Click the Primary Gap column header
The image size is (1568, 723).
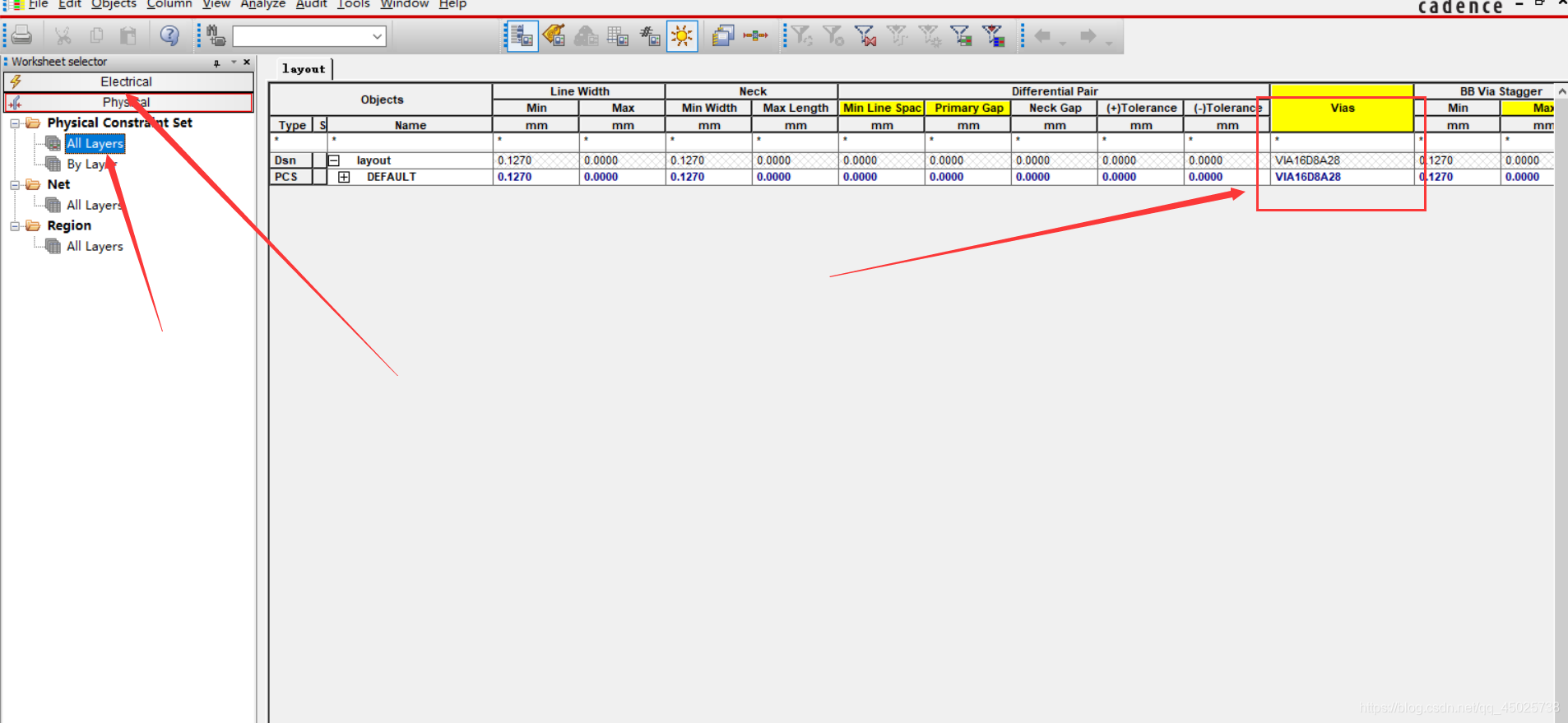tap(968, 108)
